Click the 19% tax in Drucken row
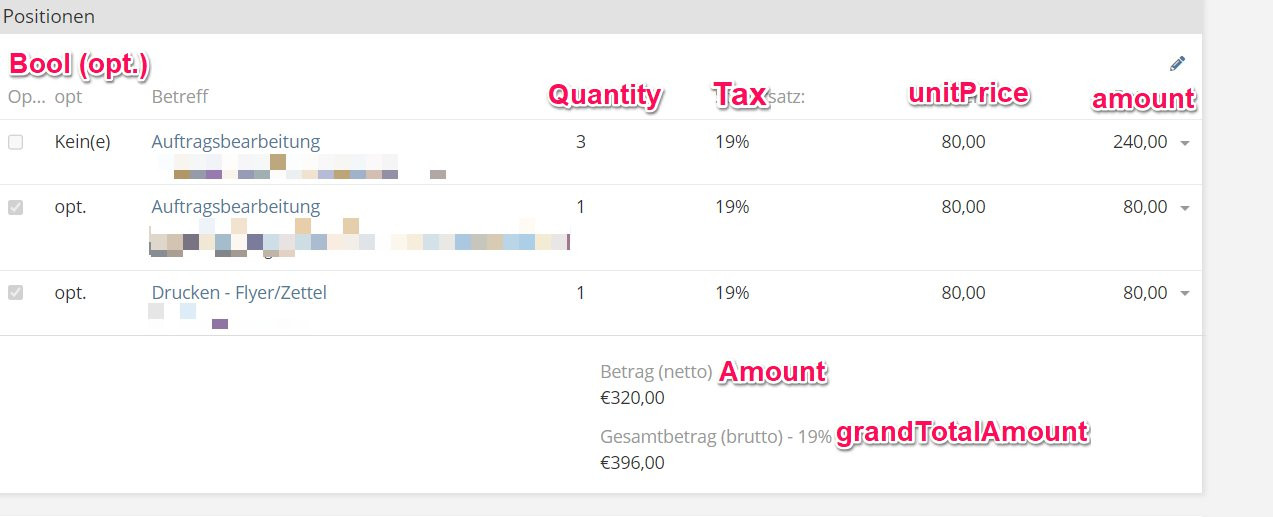1273x517 pixels. click(x=732, y=292)
